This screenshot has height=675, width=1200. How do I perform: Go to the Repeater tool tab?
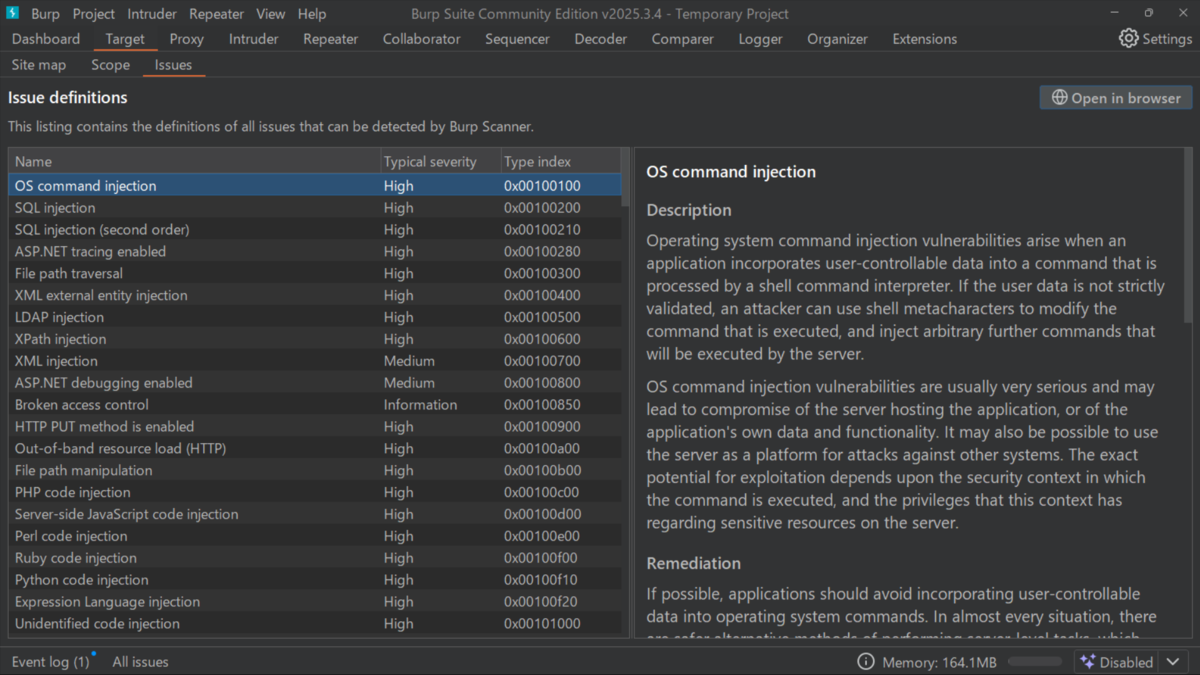pos(330,39)
